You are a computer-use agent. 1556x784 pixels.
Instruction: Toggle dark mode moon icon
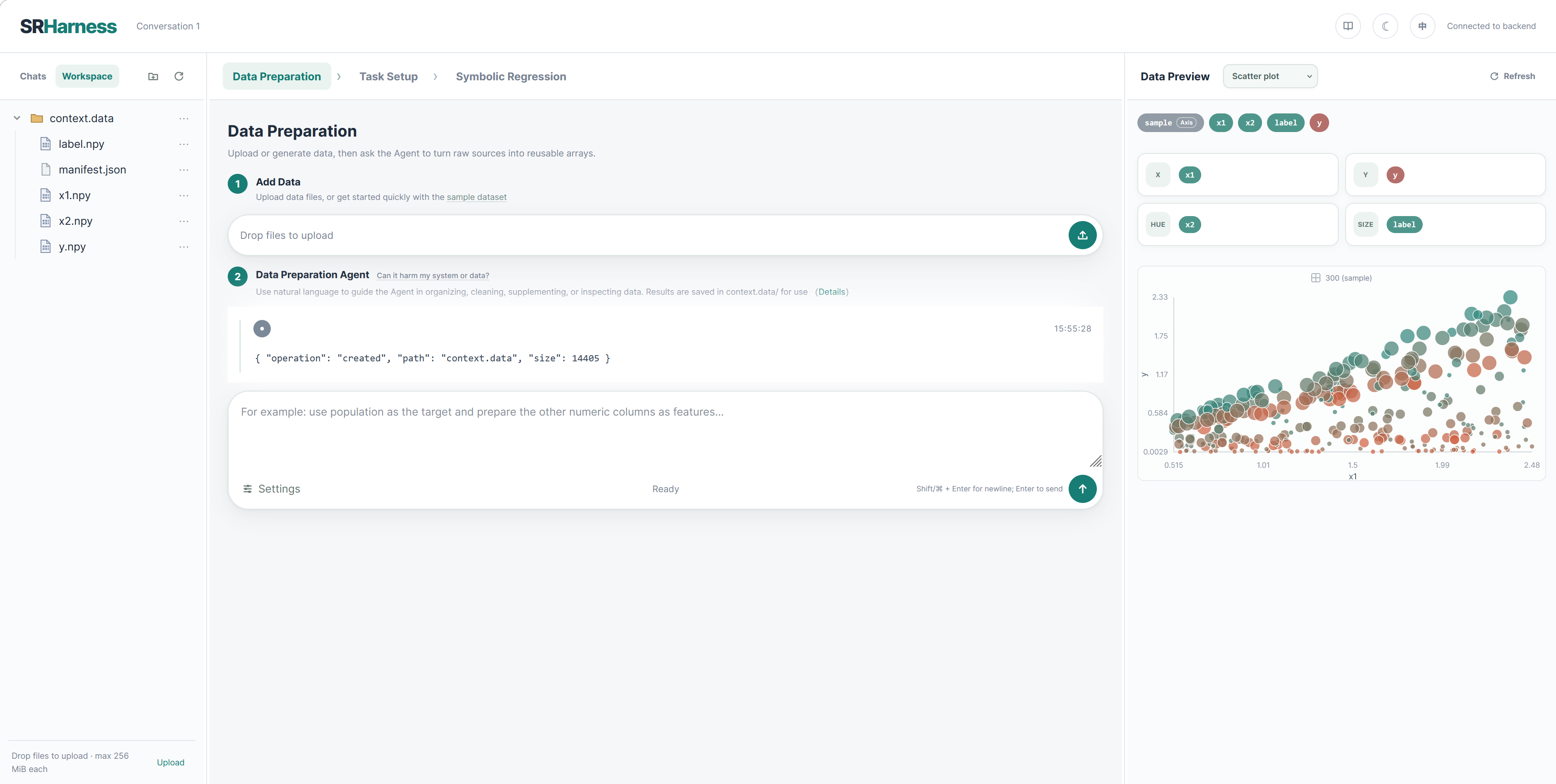click(1385, 26)
